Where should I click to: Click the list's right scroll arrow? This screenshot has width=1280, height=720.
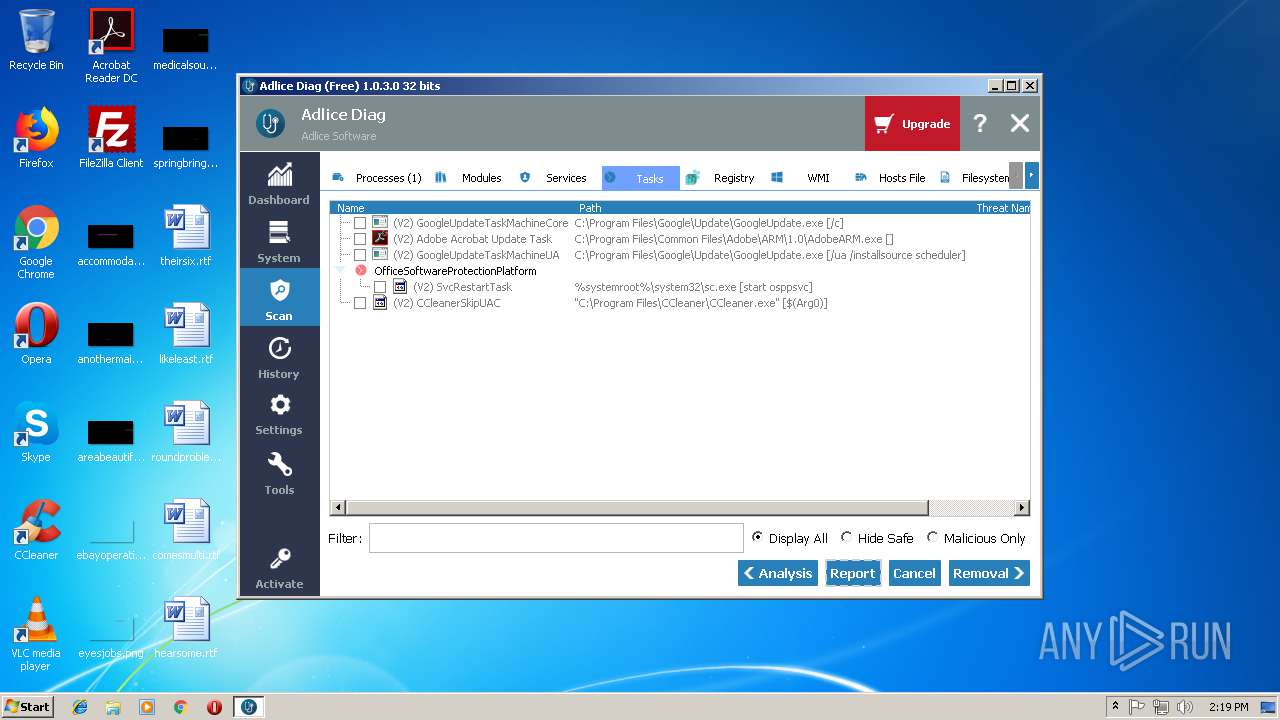[x=1021, y=508]
